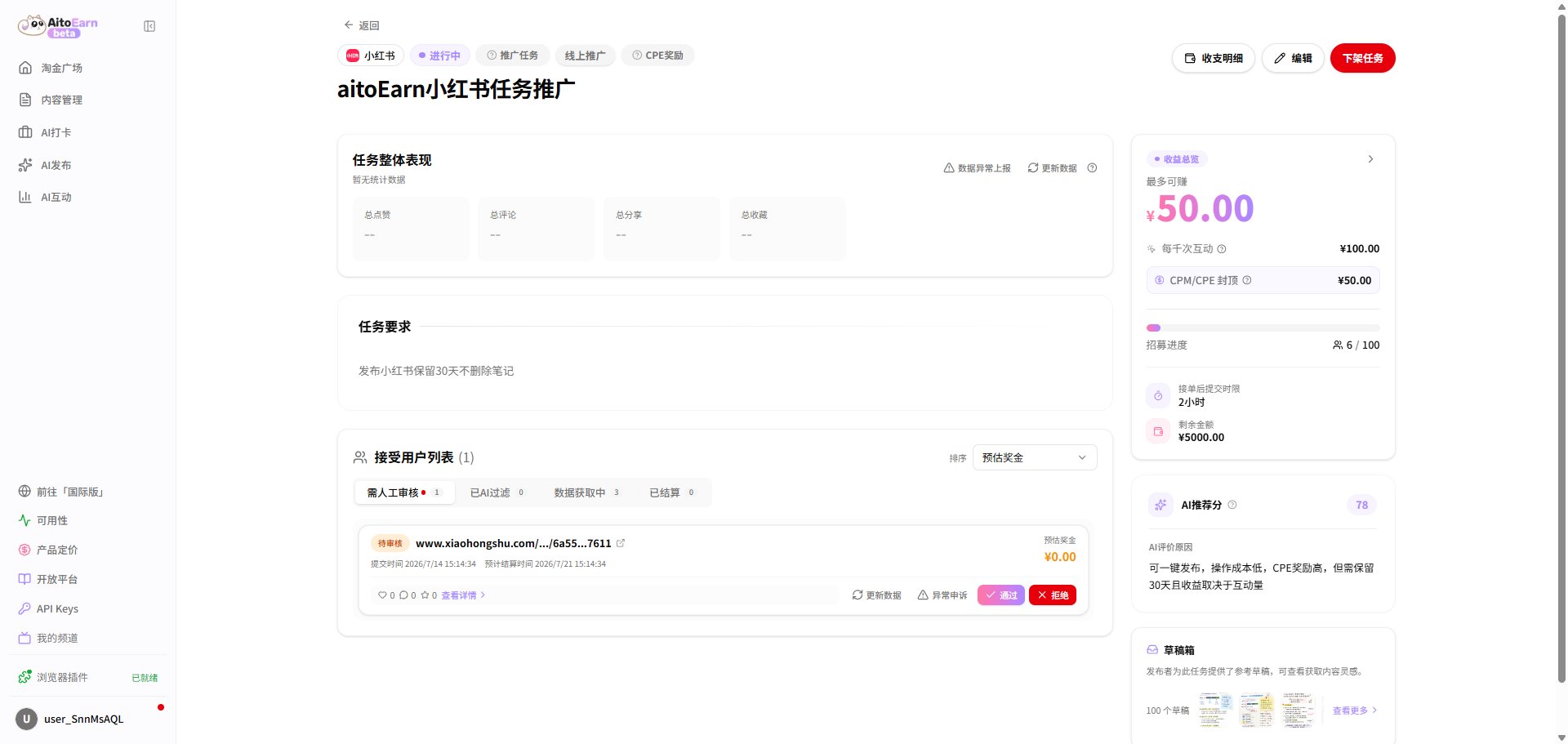Open 收支明细 button
This screenshot has height=744, width=1568.
click(x=1214, y=58)
